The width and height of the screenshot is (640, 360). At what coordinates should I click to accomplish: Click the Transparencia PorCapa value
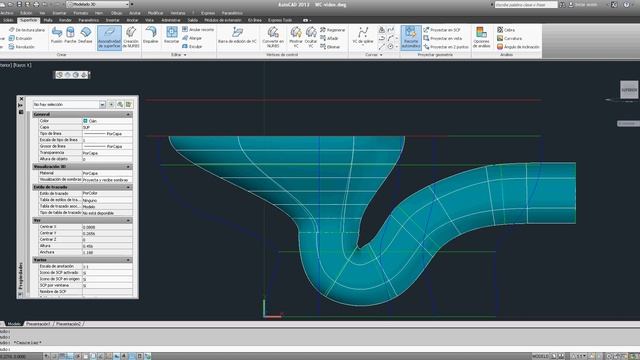point(107,153)
